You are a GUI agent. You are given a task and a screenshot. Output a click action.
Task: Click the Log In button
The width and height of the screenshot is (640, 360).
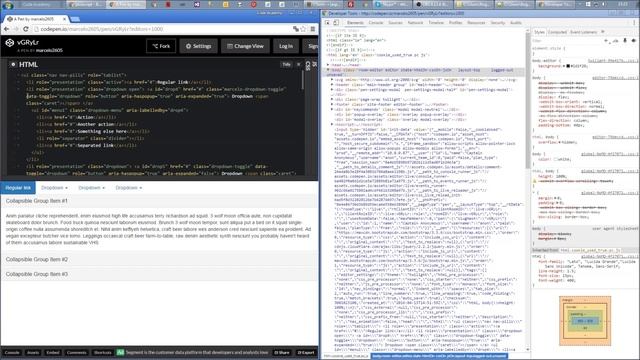(286, 46)
